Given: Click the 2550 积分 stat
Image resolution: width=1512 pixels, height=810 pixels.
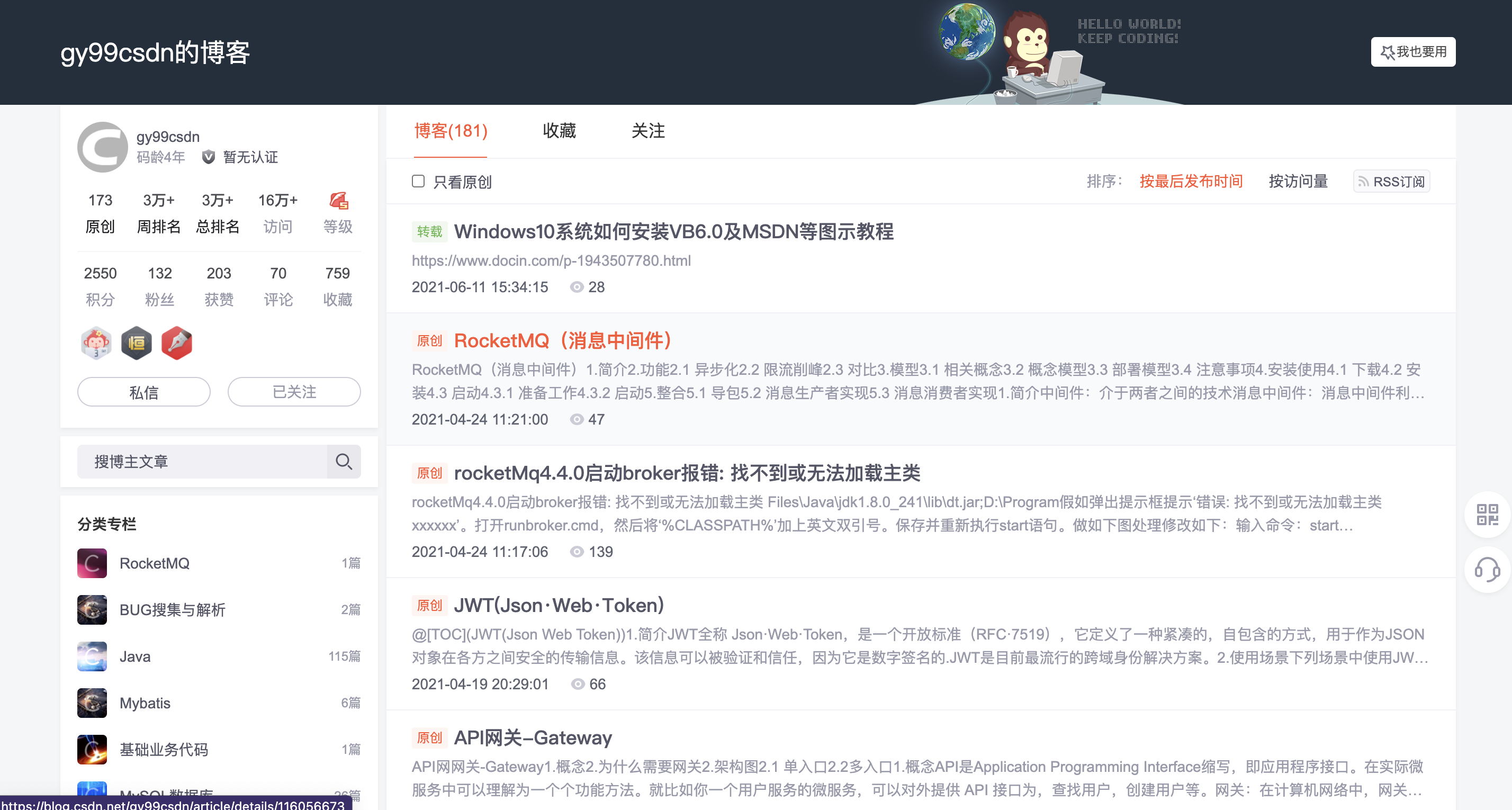Looking at the screenshot, I should [101, 286].
